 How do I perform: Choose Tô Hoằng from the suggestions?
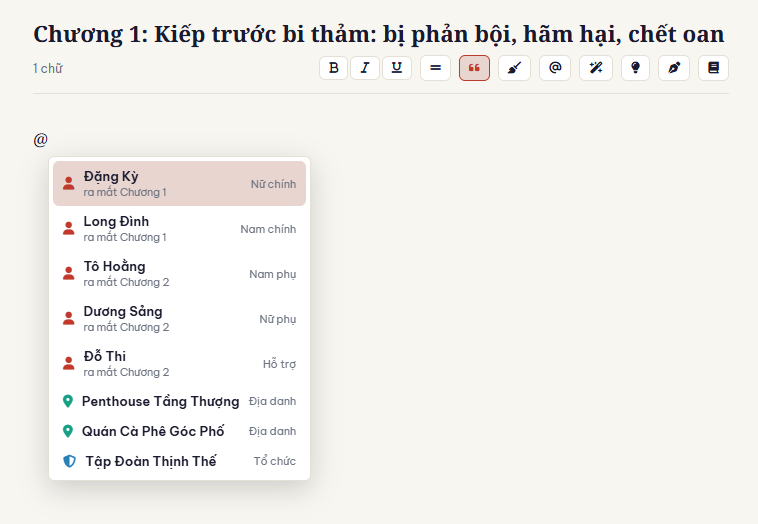(179, 274)
